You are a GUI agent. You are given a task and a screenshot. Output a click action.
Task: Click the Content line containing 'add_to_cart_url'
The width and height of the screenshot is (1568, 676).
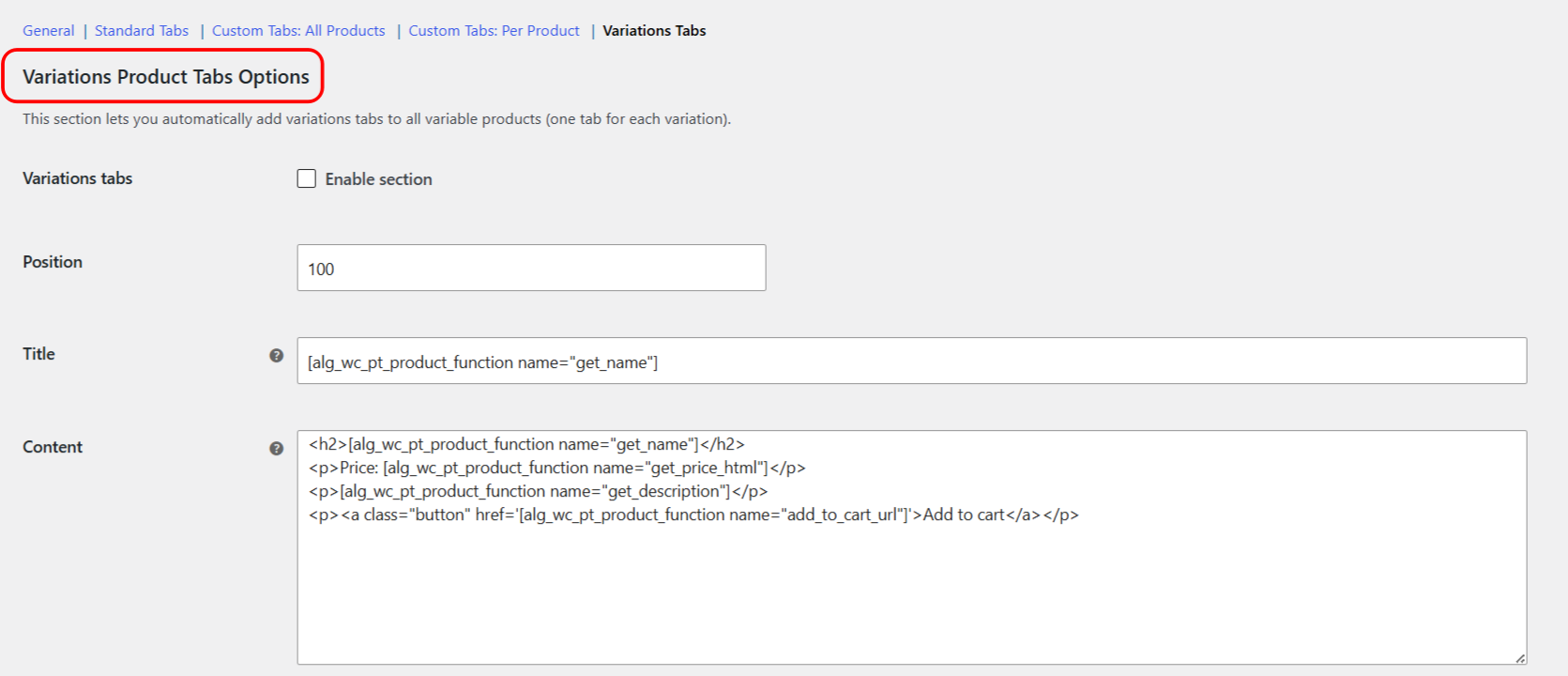[x=693, y=515]
